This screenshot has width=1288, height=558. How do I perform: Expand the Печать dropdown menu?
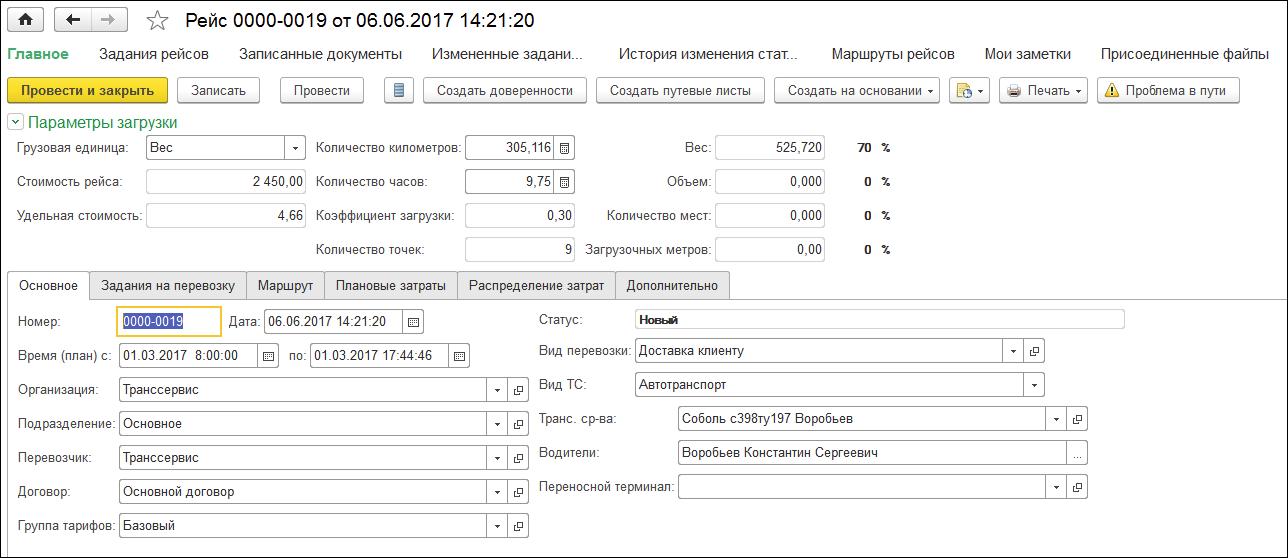(1045, 90)
